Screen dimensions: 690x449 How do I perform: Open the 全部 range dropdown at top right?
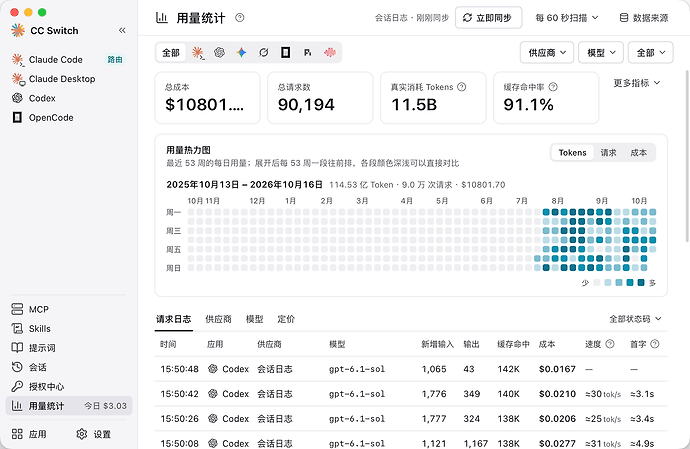(650, 53)
